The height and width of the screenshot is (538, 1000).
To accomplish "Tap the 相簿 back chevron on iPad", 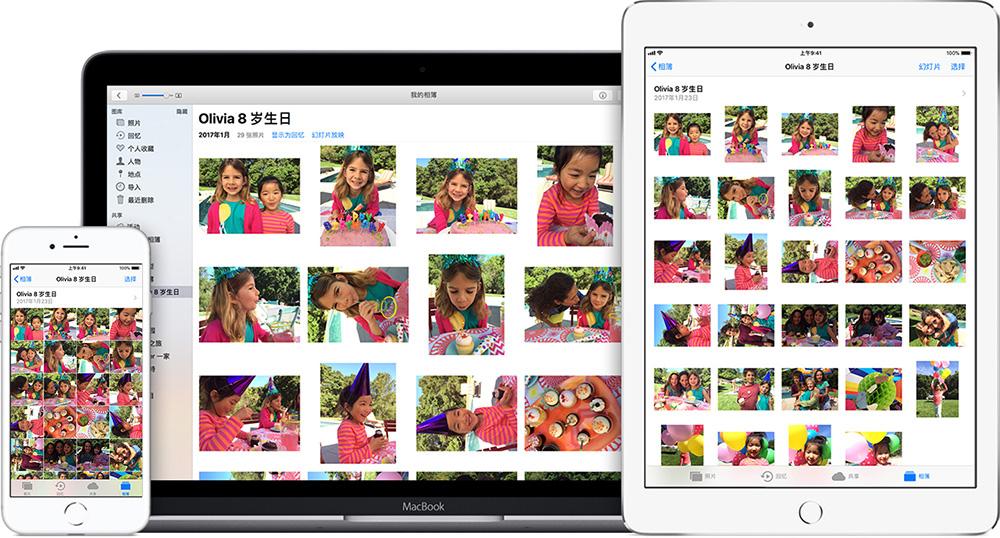I will point(662,66).
